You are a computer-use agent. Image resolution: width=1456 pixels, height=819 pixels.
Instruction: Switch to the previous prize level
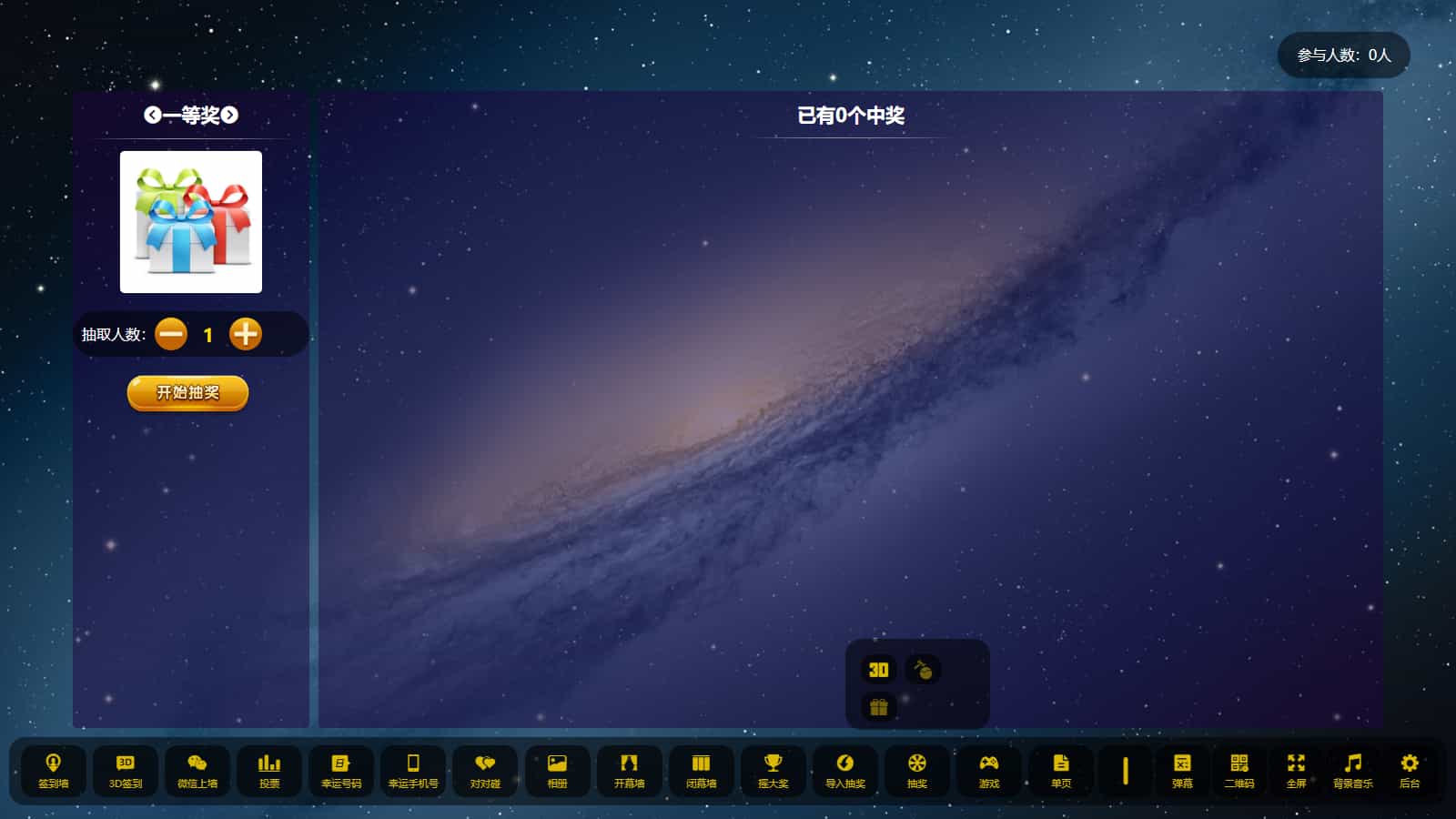pyautogui.click(x=152, y=115)
